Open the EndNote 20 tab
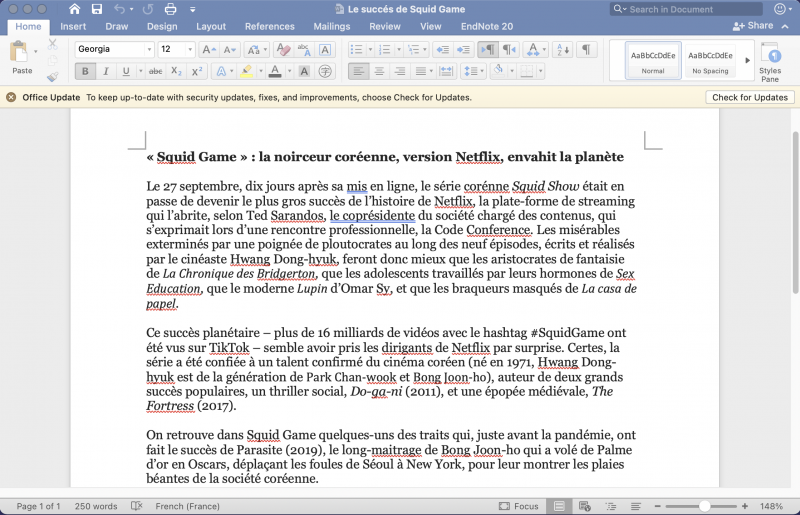This screenshot has height=515, width=800. pyautogui.click(x=487, y=27)
